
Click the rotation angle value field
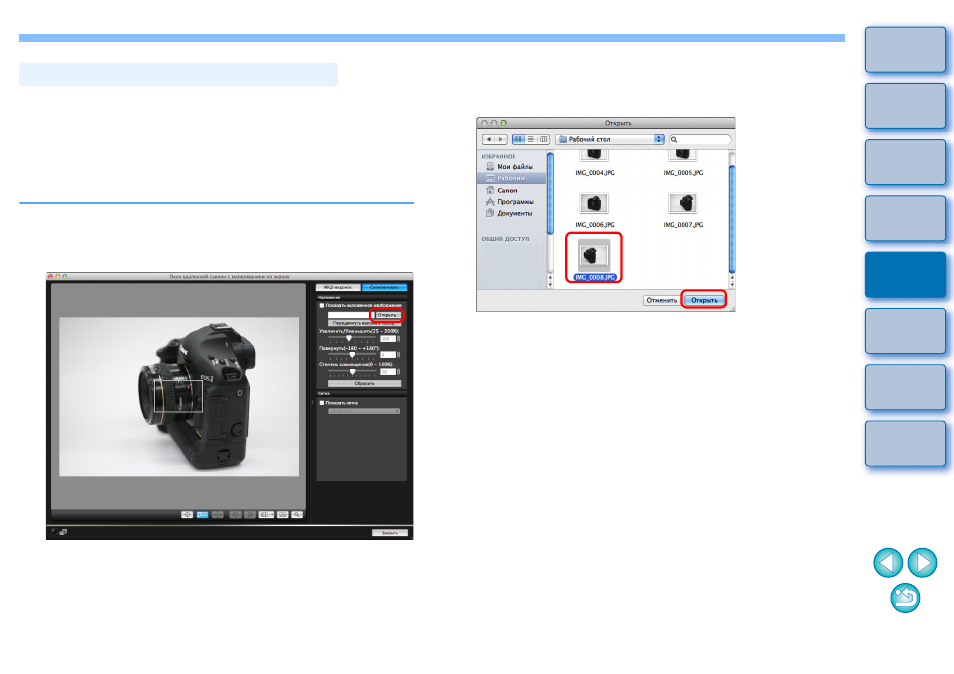(x=388, y=355)
